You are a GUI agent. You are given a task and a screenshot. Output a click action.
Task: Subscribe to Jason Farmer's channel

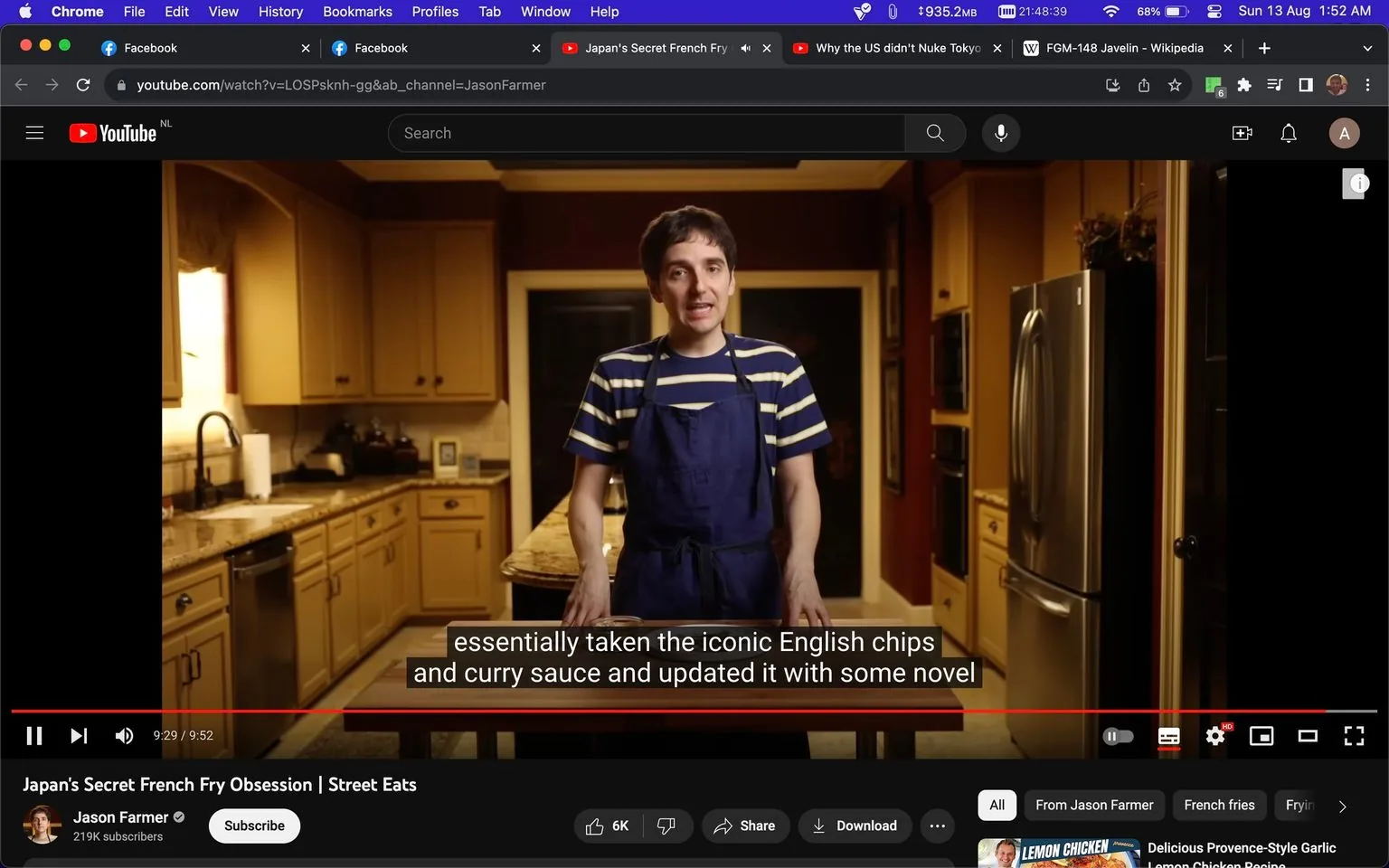point(254,826)
